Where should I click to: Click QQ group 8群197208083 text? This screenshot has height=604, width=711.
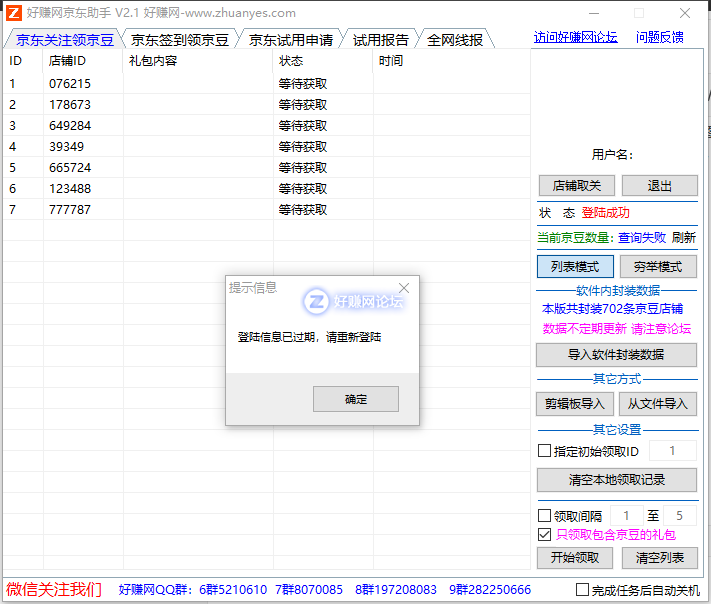click(x=396, y=589)
